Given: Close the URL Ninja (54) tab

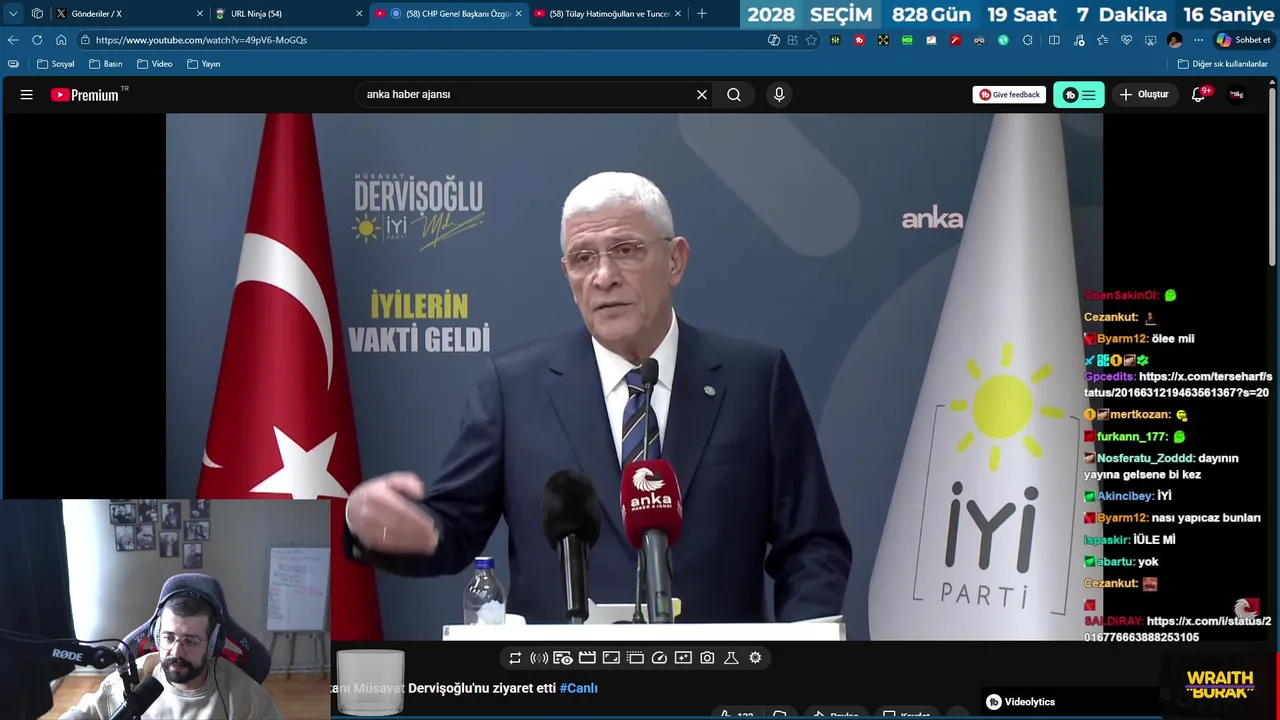Looking at the screenshot, I should (359, 14).
